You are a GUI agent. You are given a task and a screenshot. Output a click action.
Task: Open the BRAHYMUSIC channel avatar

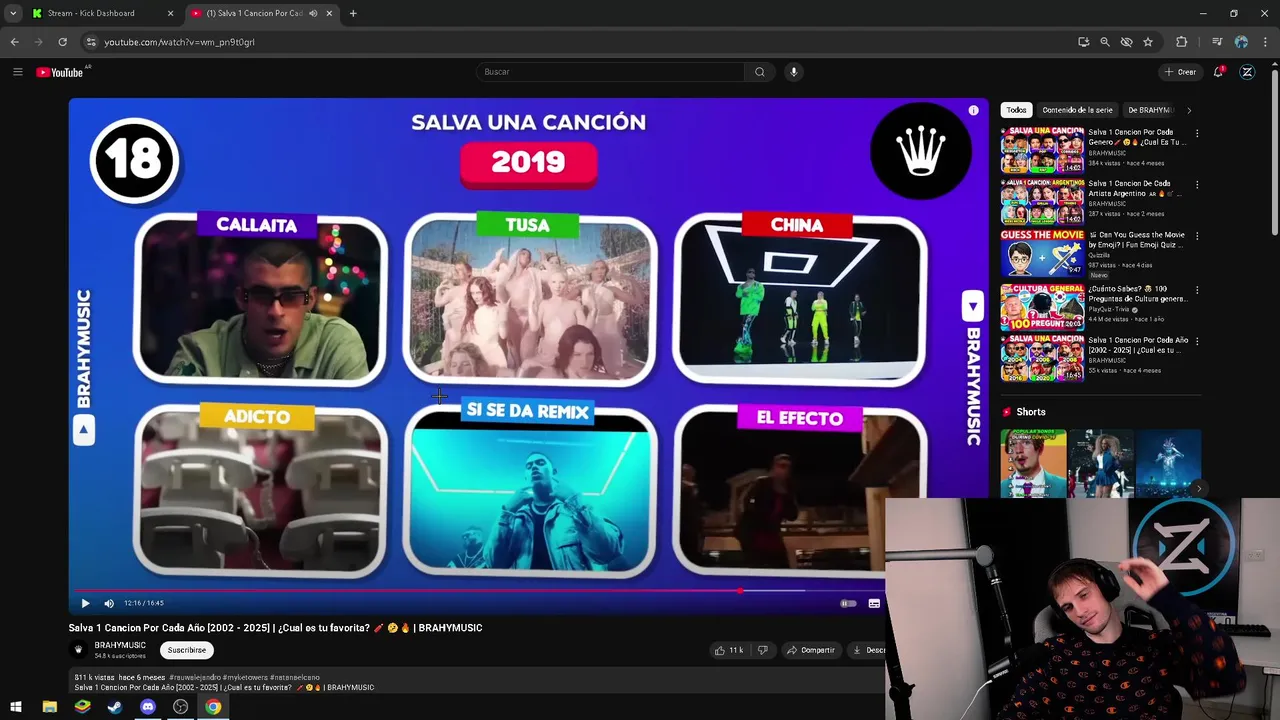pos(78,650)
